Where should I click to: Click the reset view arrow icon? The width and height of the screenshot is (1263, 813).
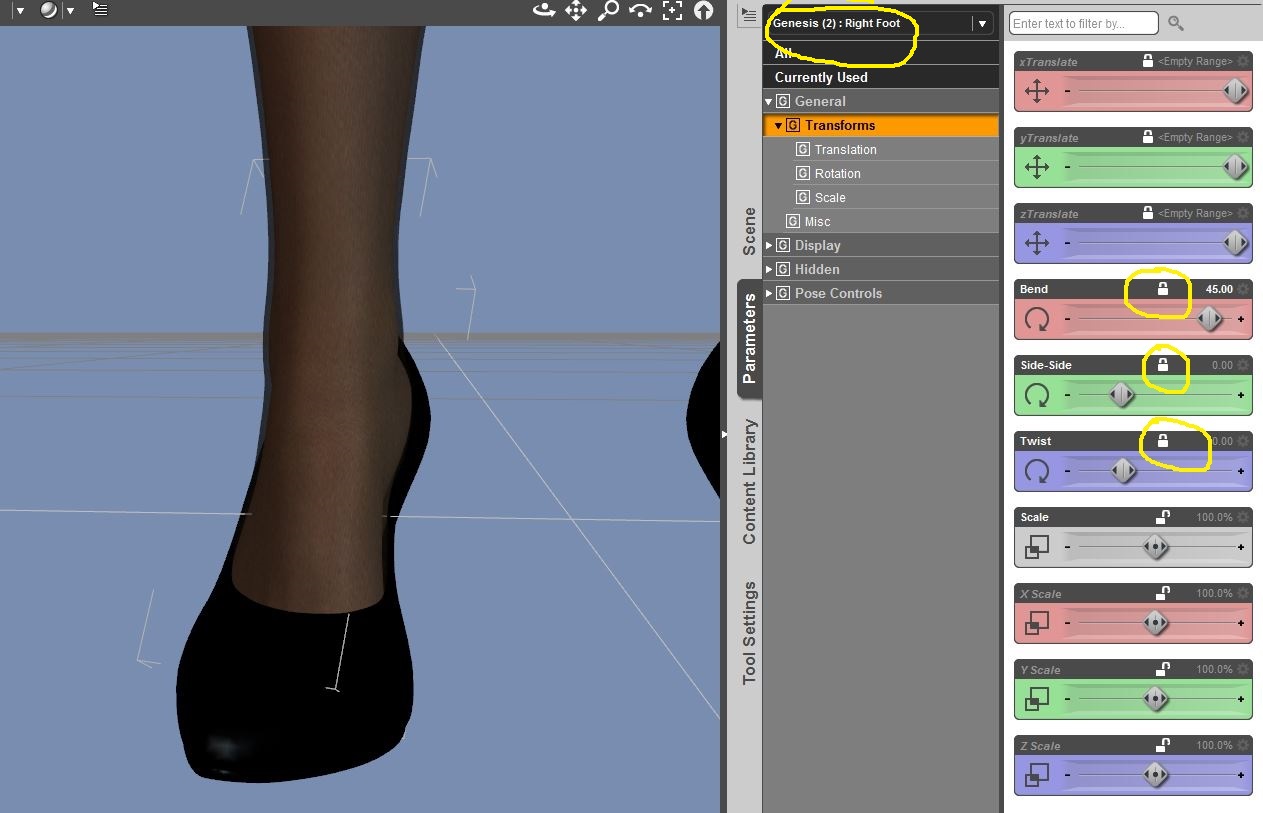coord(704,11)
